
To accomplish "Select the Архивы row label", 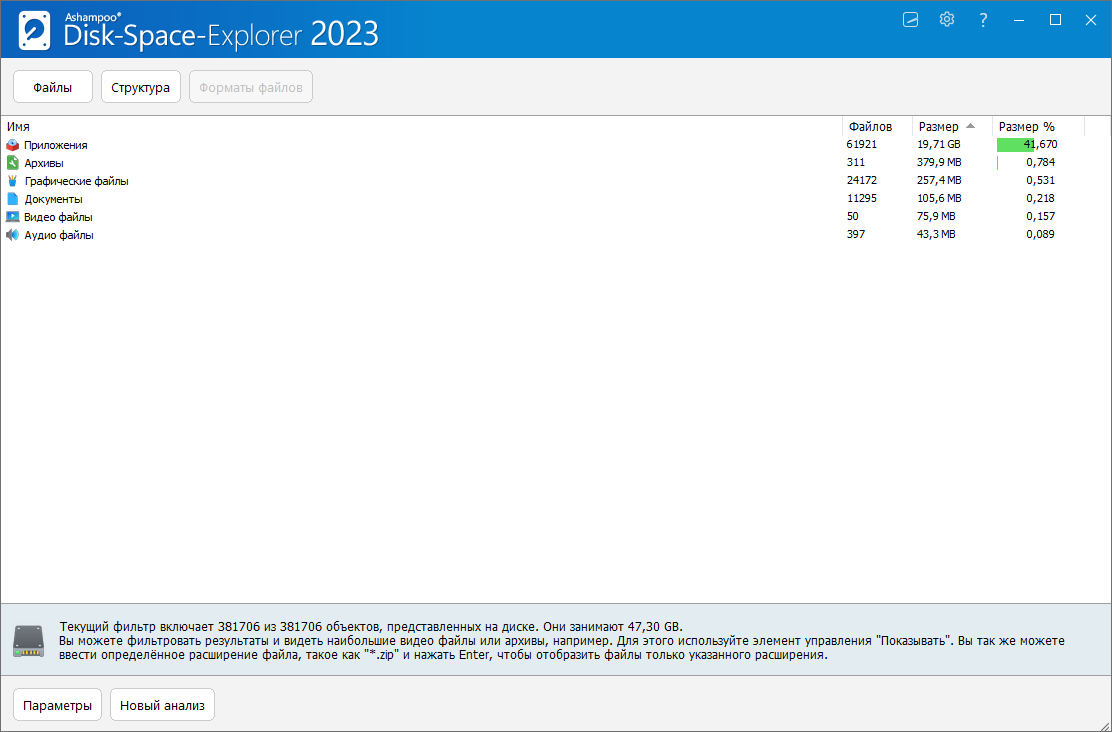I will [x=44, y=163].
